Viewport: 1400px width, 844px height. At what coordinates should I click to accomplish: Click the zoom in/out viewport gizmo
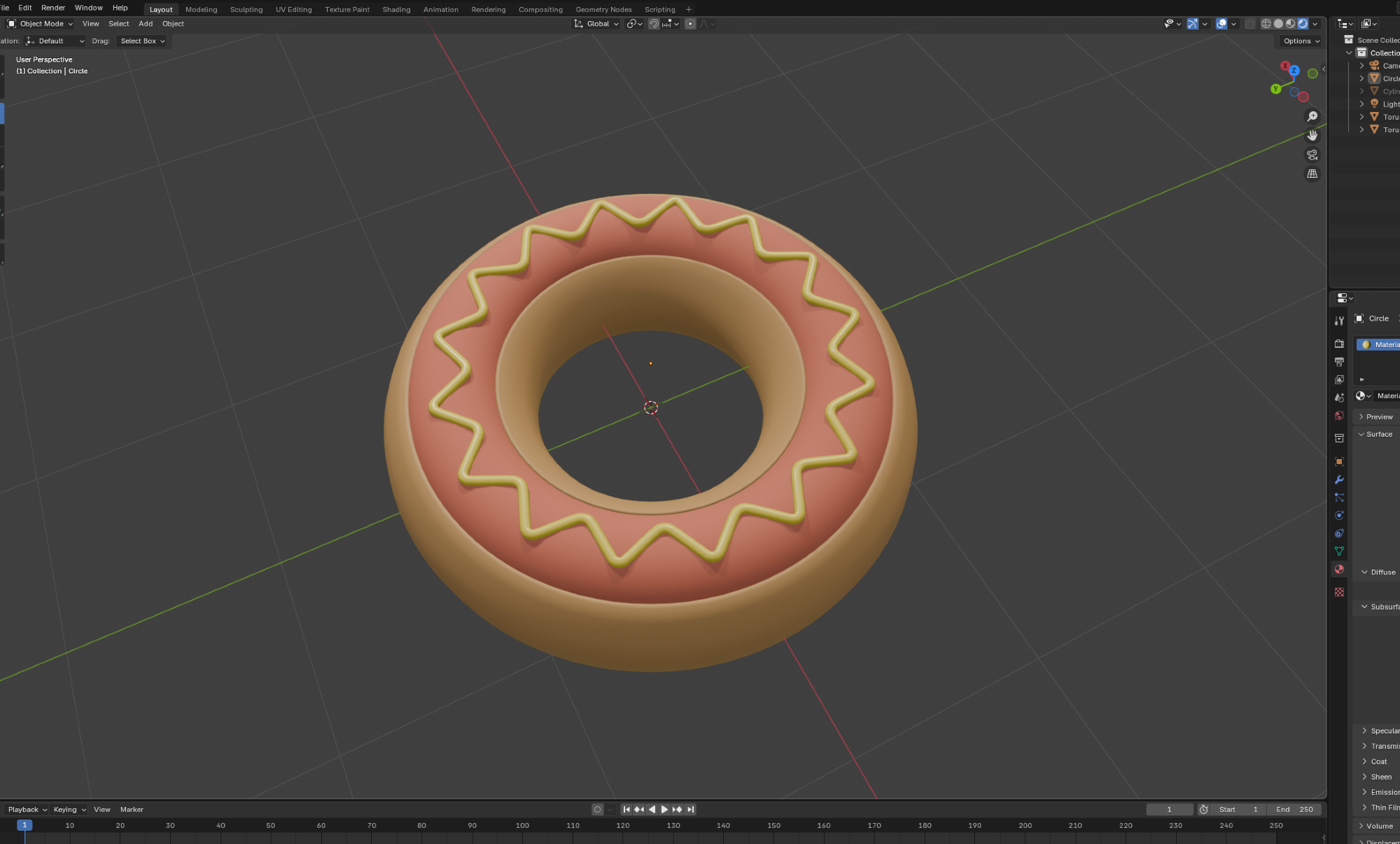point(1312,117)
